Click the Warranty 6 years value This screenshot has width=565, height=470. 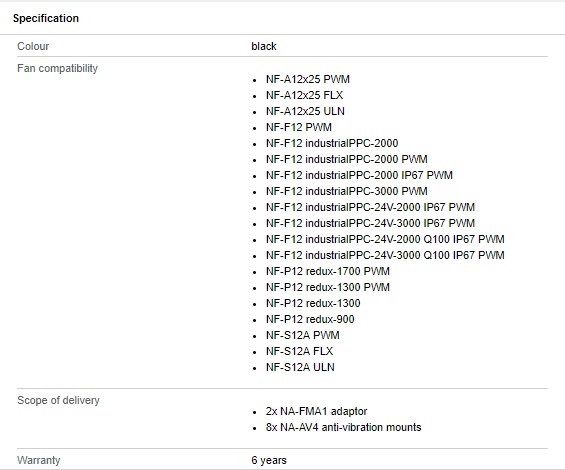pyautogui.click(x=269, y=460)
